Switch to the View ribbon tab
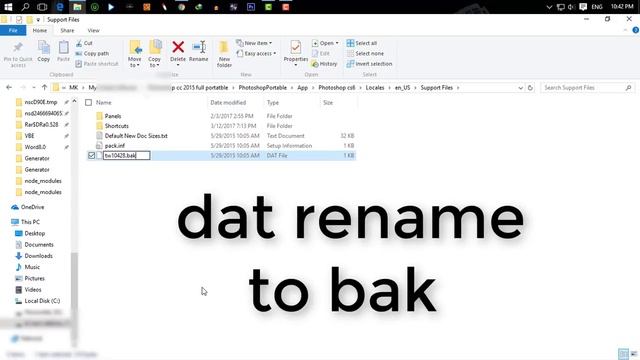Screen dimensions: 640x360 [93, 31]
